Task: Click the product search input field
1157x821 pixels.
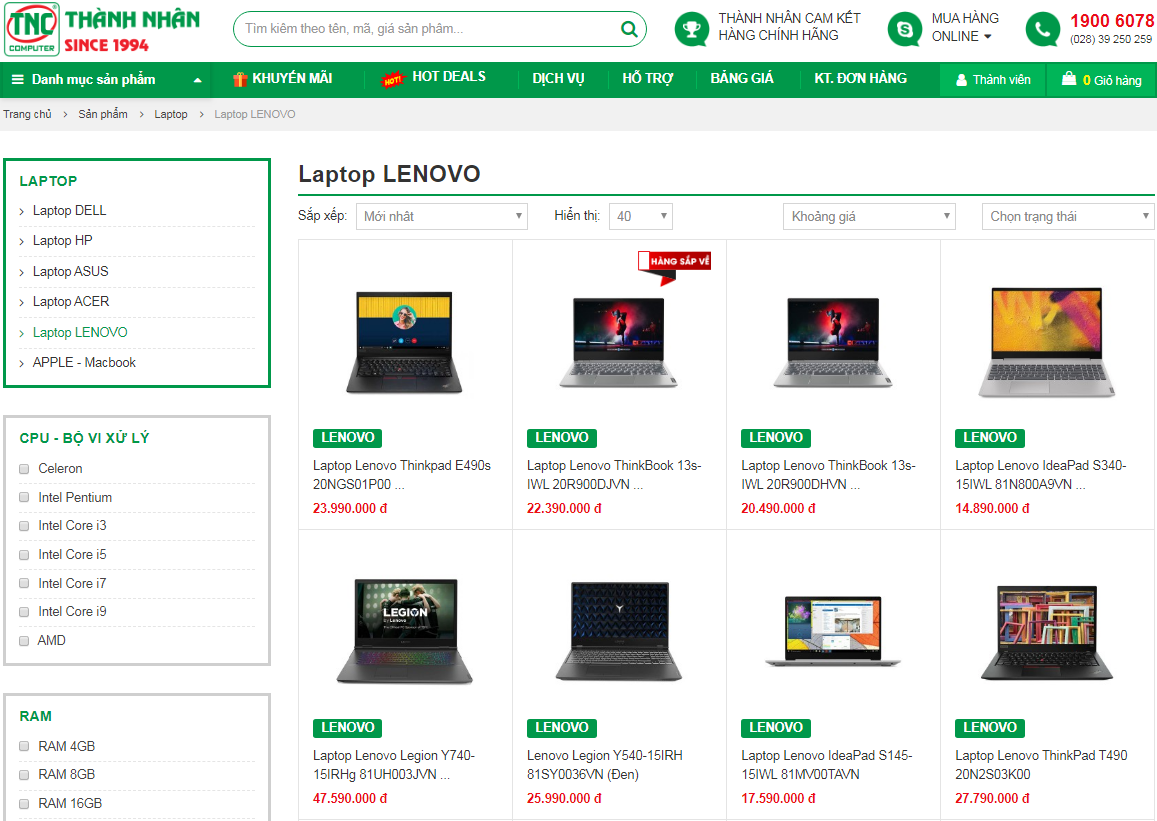Action: point(428,29)
